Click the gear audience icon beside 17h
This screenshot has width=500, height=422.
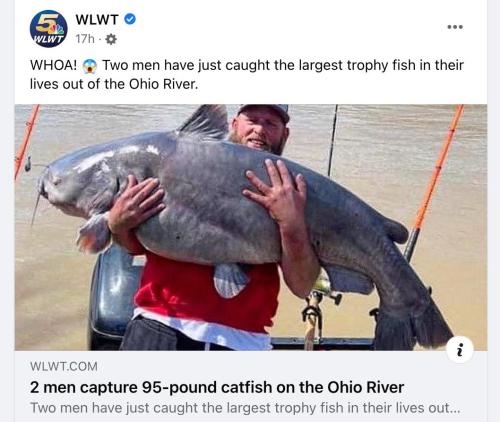[x=111, y=40]
